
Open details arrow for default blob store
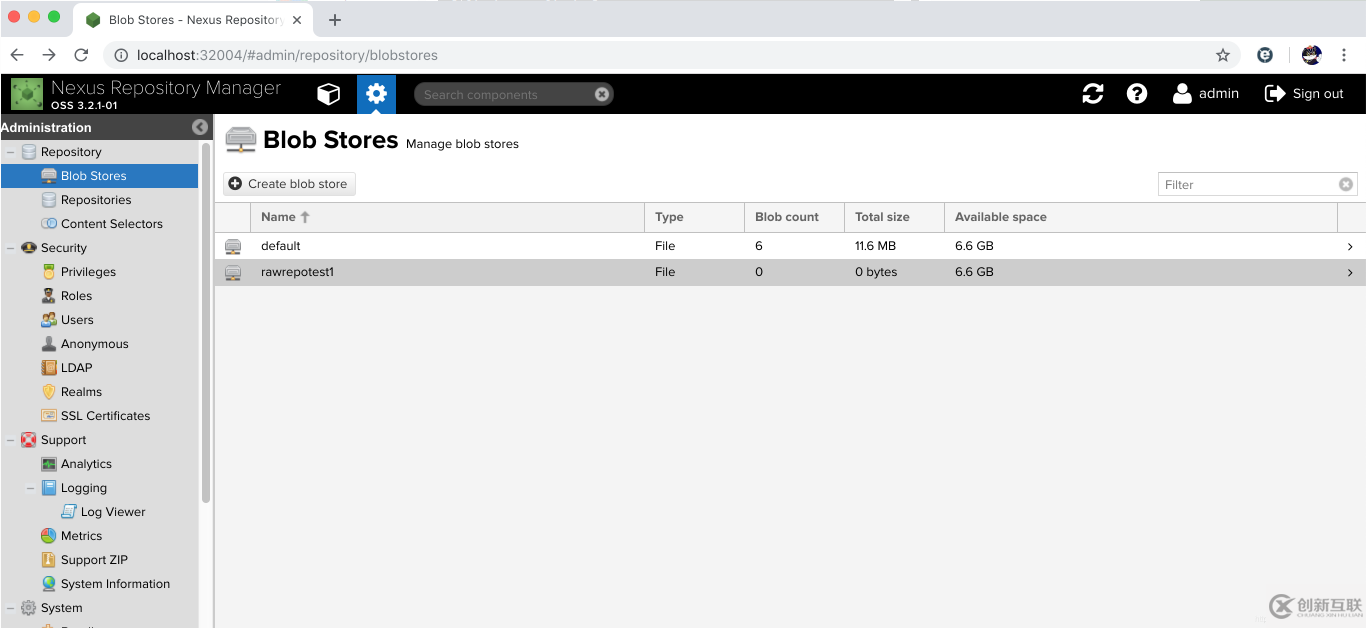click(1350, 246)
